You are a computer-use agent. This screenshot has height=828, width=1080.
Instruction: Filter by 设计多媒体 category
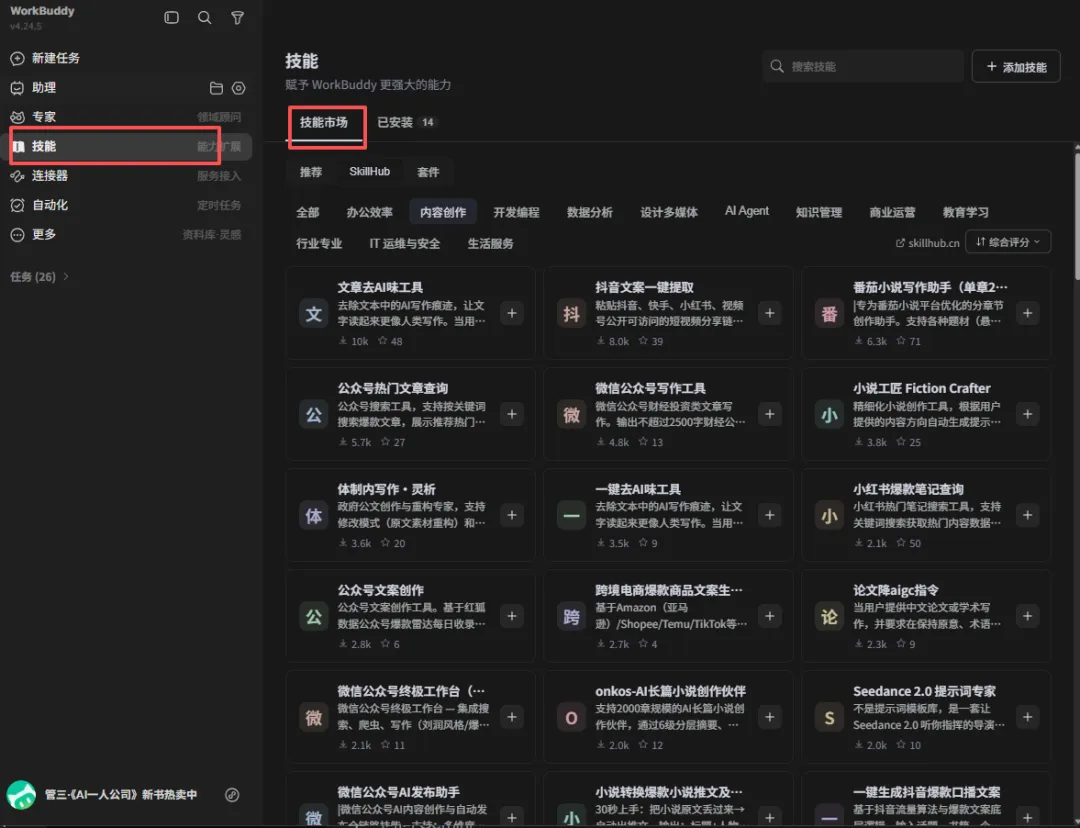669,212
